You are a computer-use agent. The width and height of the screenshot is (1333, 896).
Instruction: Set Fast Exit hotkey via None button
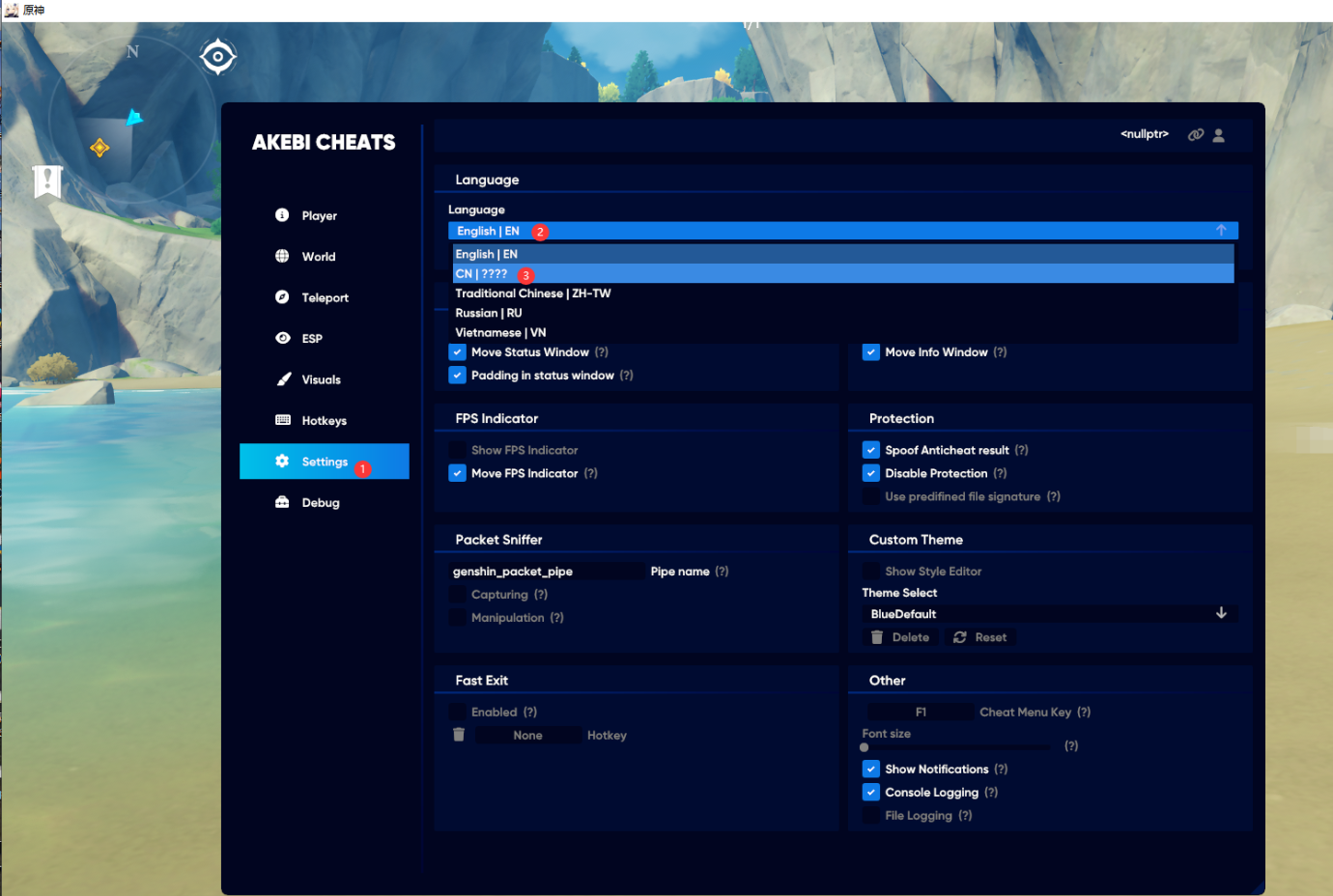527,736
